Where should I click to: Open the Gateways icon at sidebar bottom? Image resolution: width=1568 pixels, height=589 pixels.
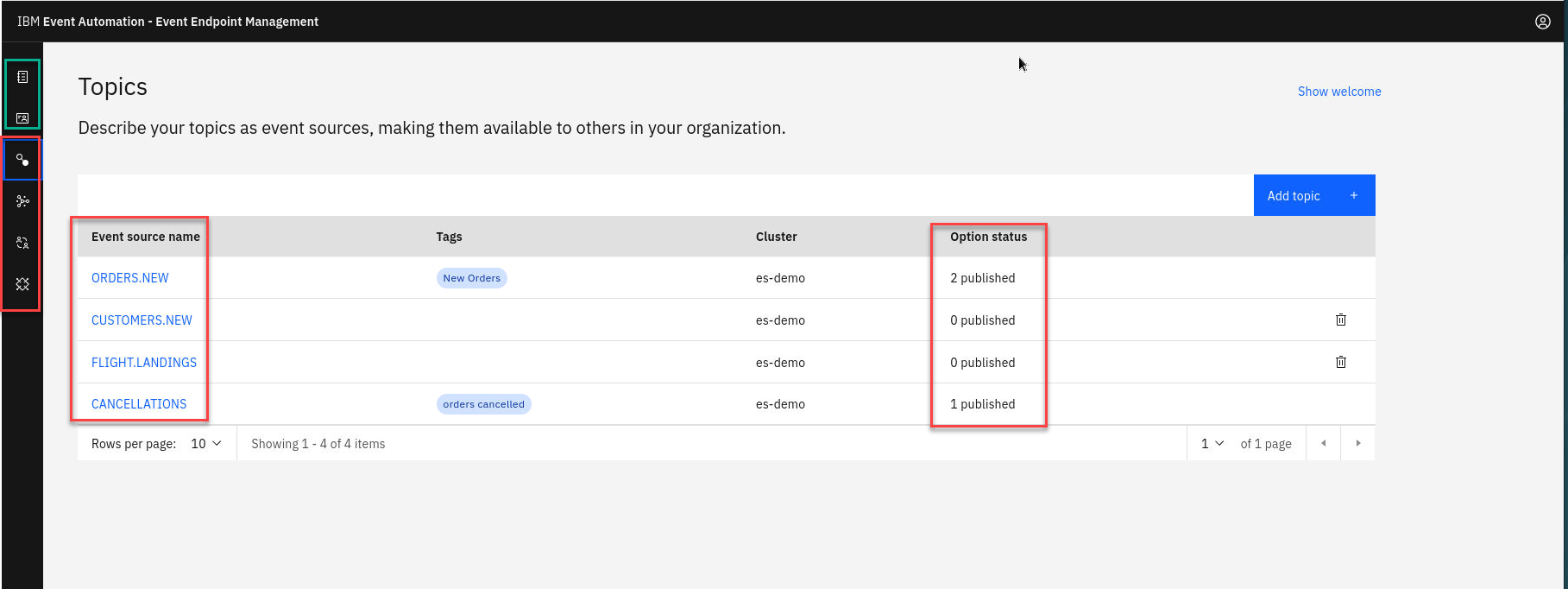pos(22,284)
